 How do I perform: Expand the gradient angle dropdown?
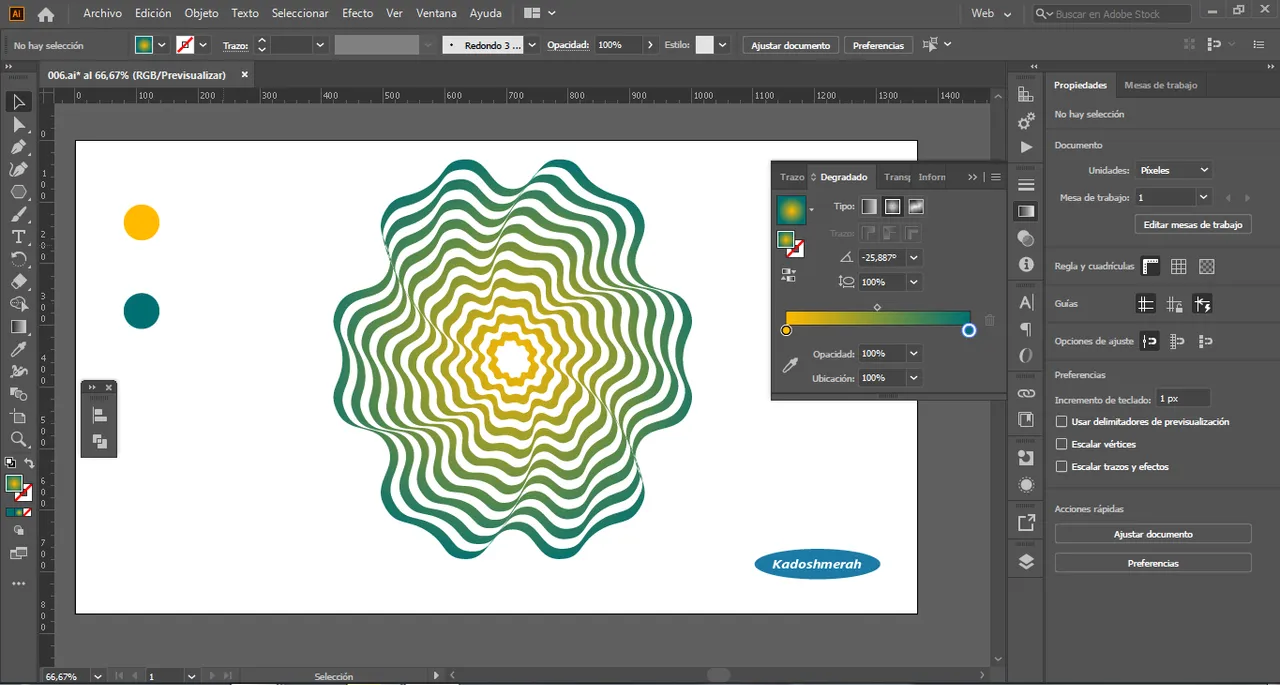click(x=914, y=258)
